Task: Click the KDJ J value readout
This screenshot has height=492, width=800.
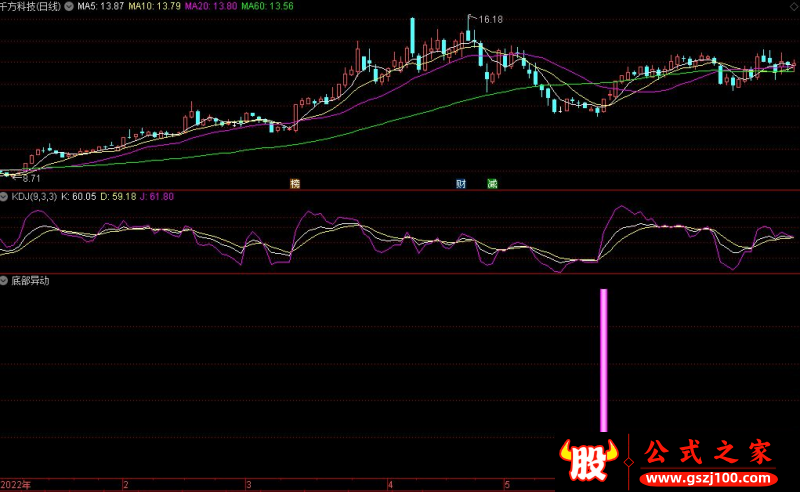Action: [x=156, y=196]
